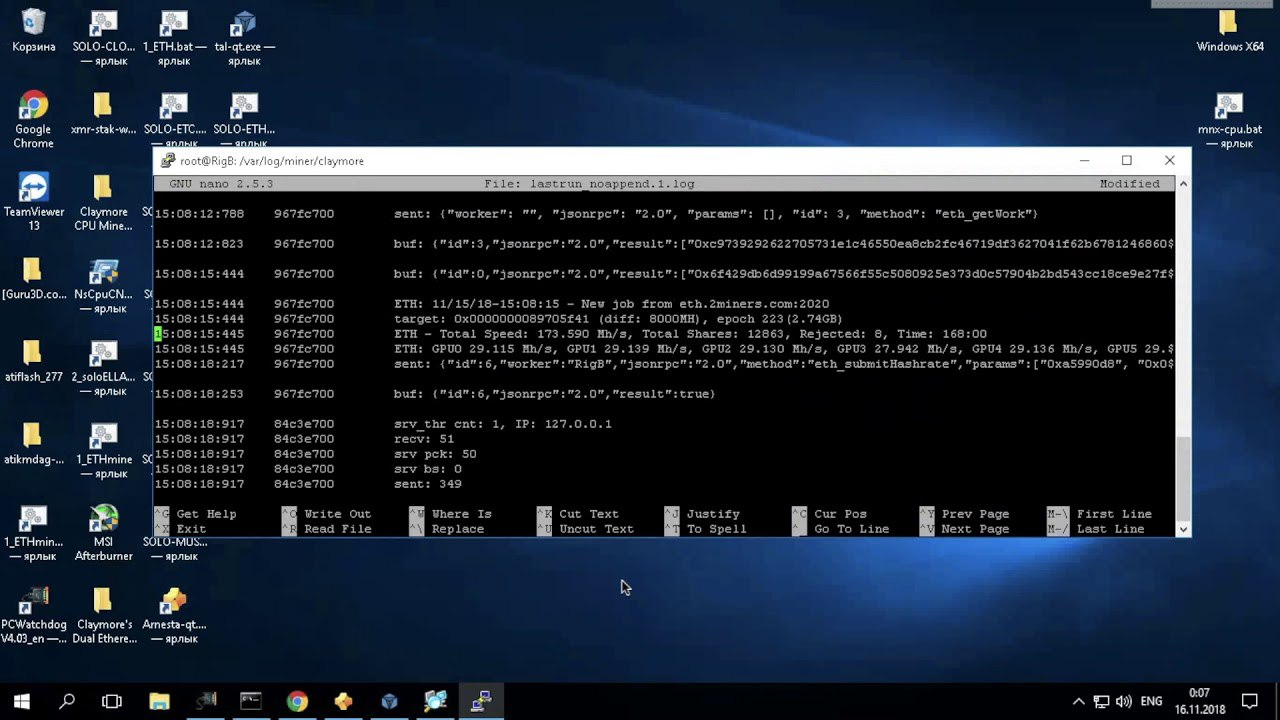Viewport: 1280px width, 720px height.
Task: Open File Explorer from the taskbar
Action: (x=158, y=701)
